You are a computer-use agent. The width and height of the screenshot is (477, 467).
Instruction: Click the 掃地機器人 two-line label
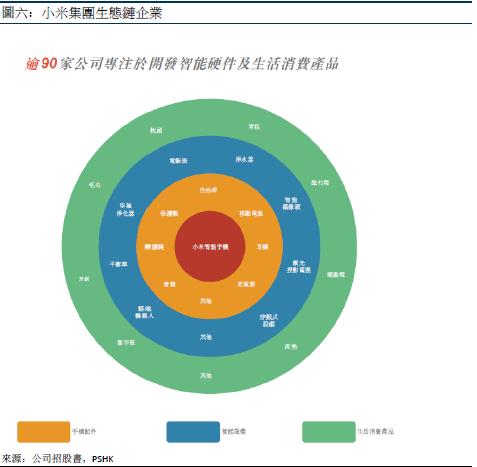[x=144, y=312]
